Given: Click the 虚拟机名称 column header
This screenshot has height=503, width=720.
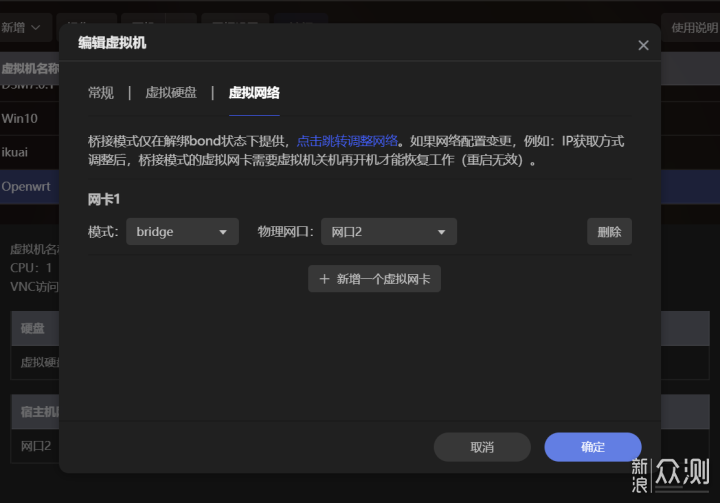Looking at the screenshot, I should tap(30, 68).
